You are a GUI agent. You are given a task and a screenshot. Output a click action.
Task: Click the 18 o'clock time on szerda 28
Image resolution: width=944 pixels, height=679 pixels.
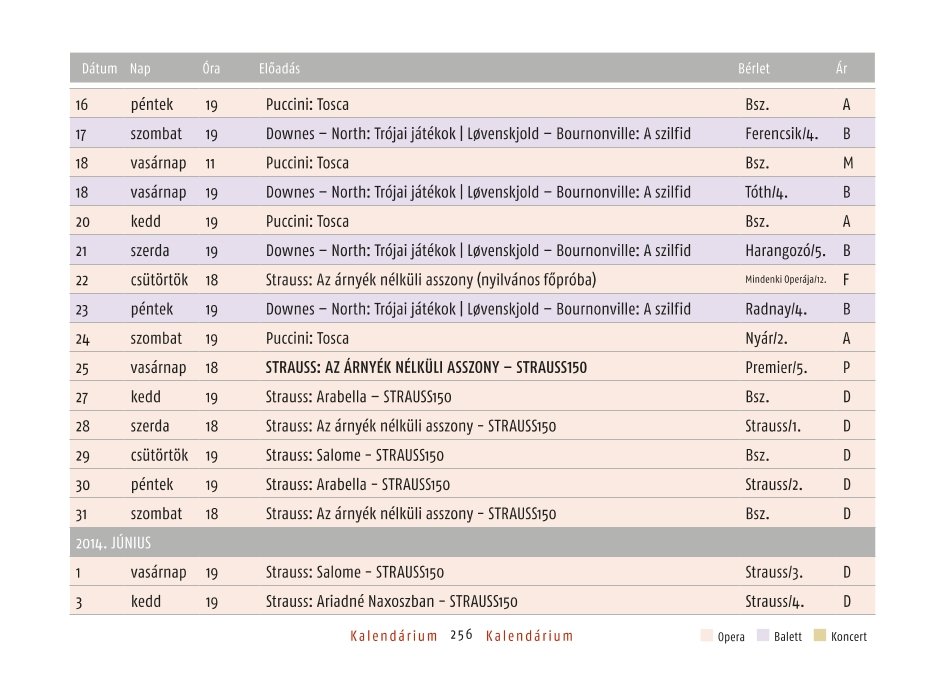[211, 427]
